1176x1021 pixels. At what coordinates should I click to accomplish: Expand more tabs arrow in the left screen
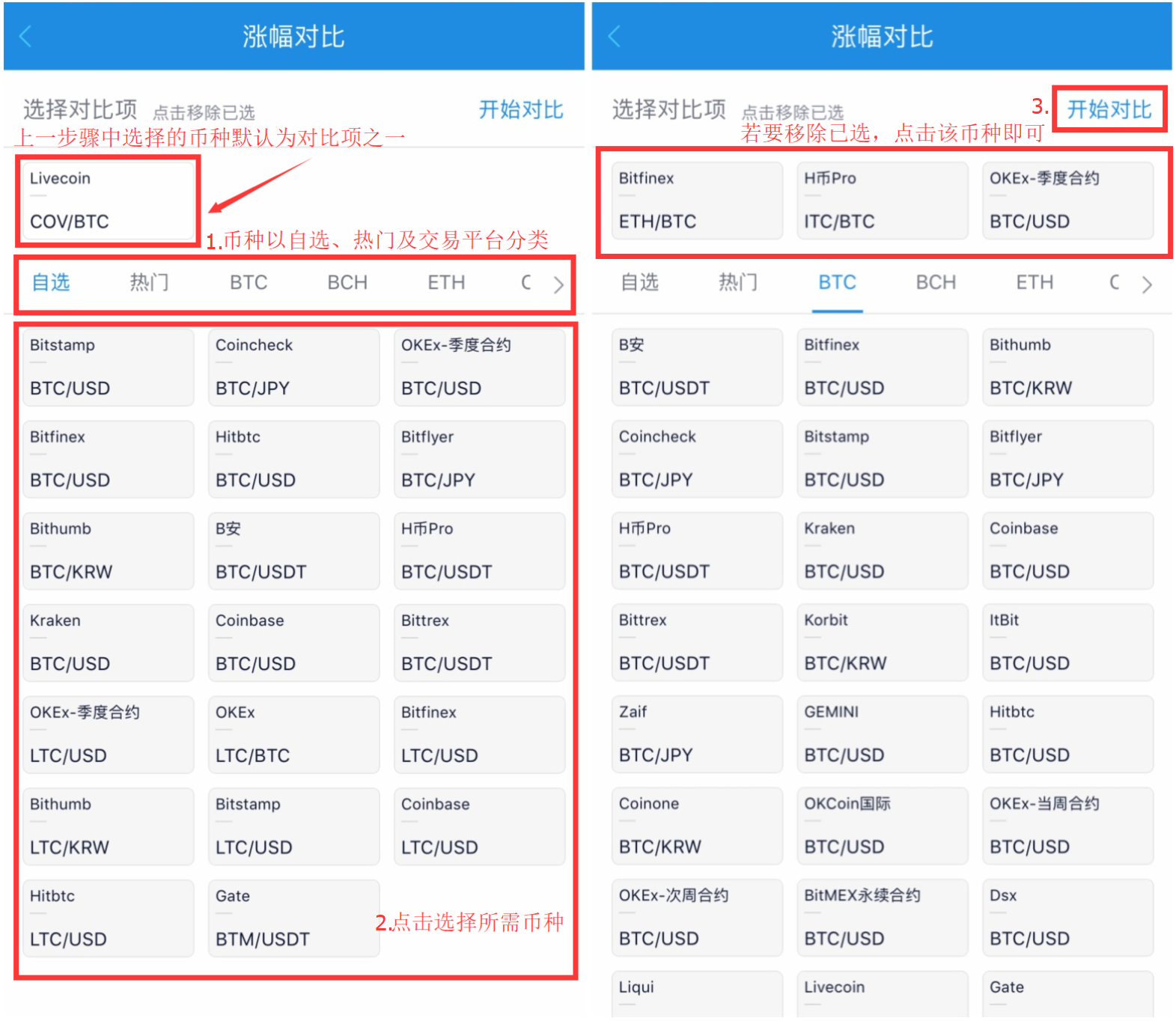click(x=558, y=284)
